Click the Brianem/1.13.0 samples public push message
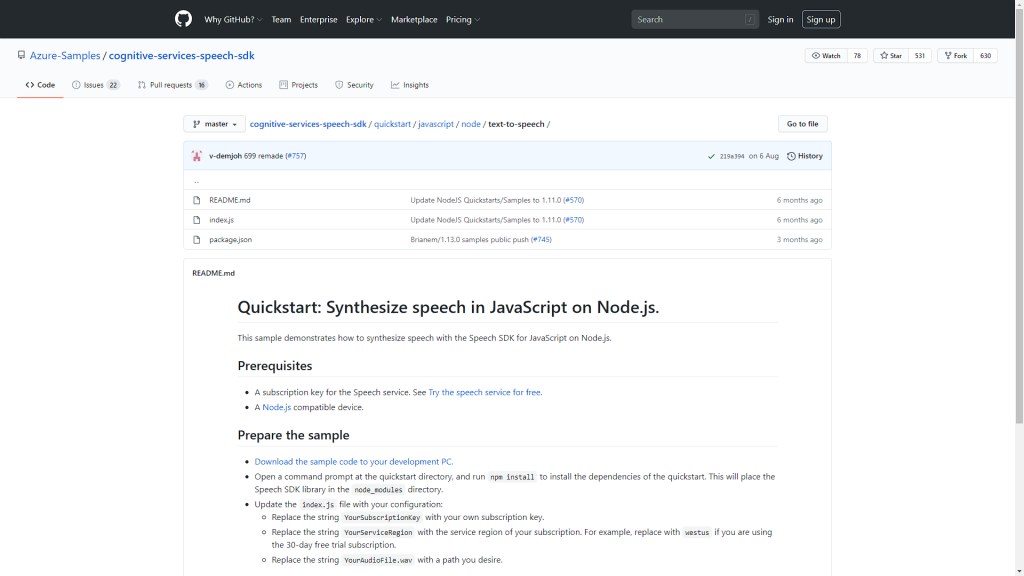 [469, 240]
